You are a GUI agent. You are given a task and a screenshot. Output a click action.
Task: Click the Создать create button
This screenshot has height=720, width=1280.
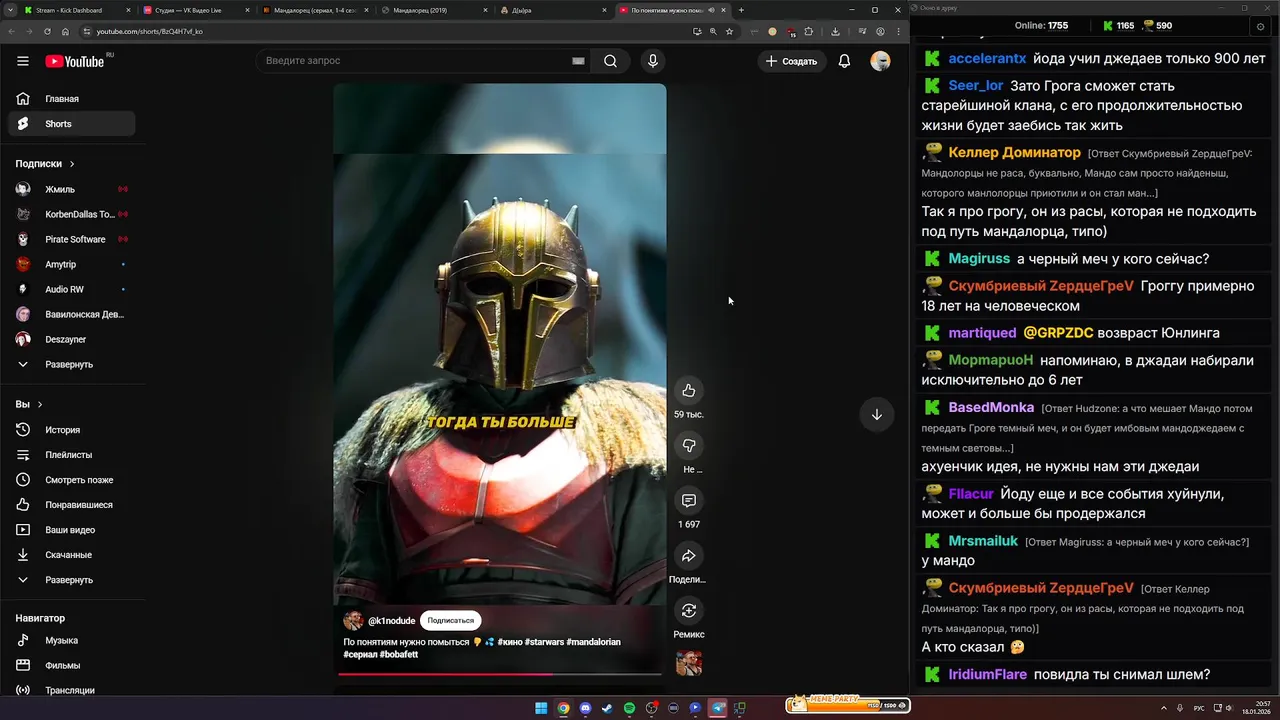click(791, 61)
